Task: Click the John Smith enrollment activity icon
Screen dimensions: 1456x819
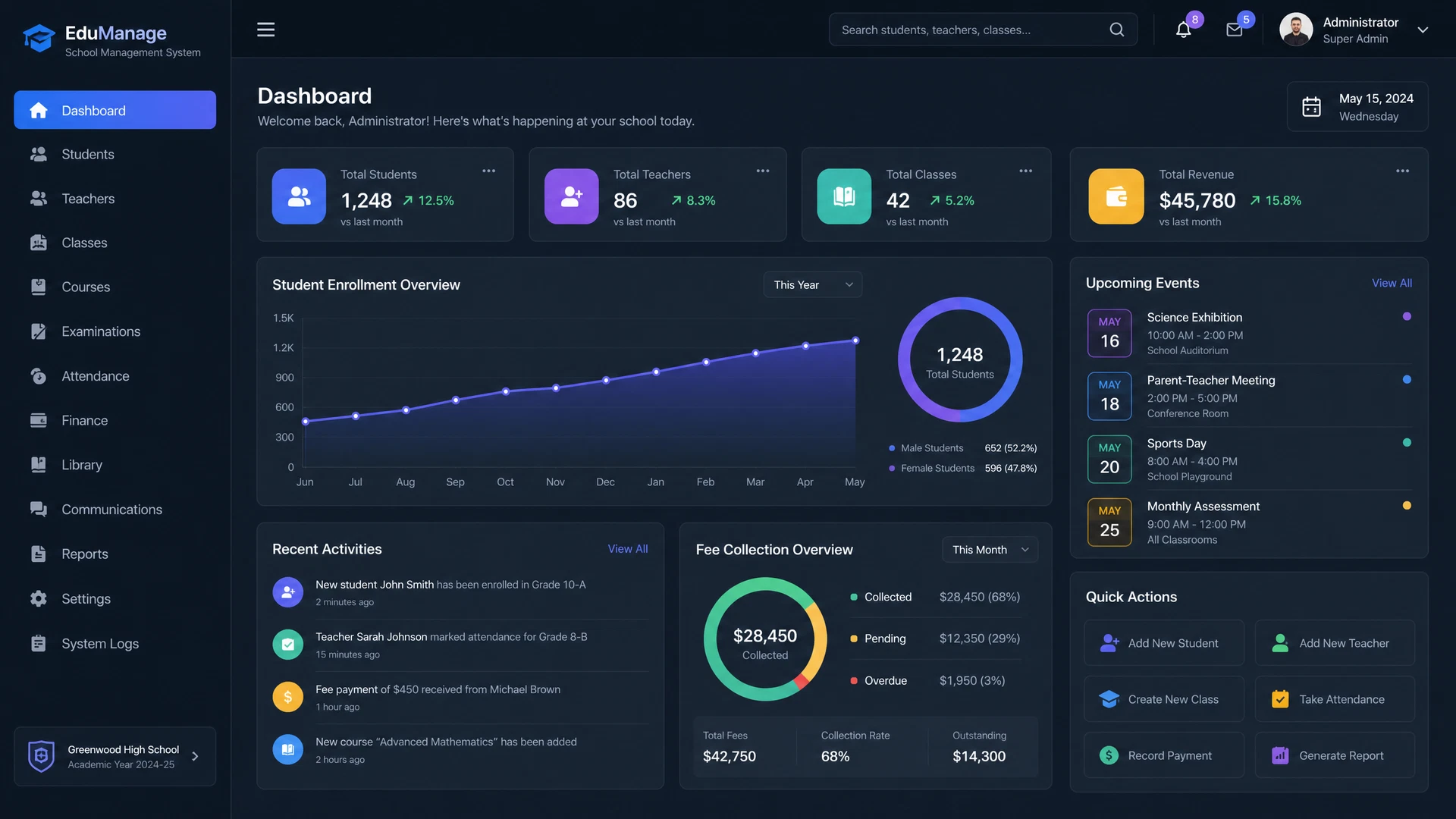Action: tap(287, 592)
